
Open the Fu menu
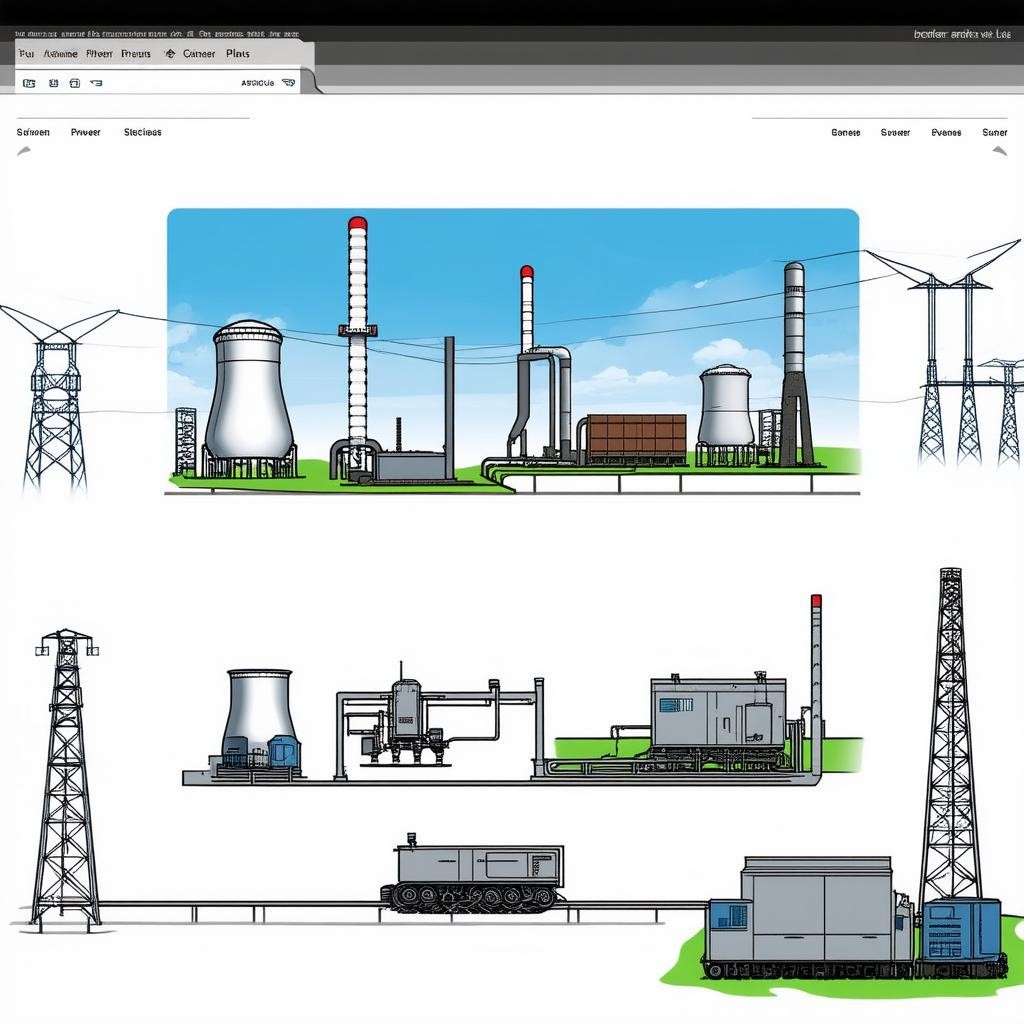pos(25,54)
